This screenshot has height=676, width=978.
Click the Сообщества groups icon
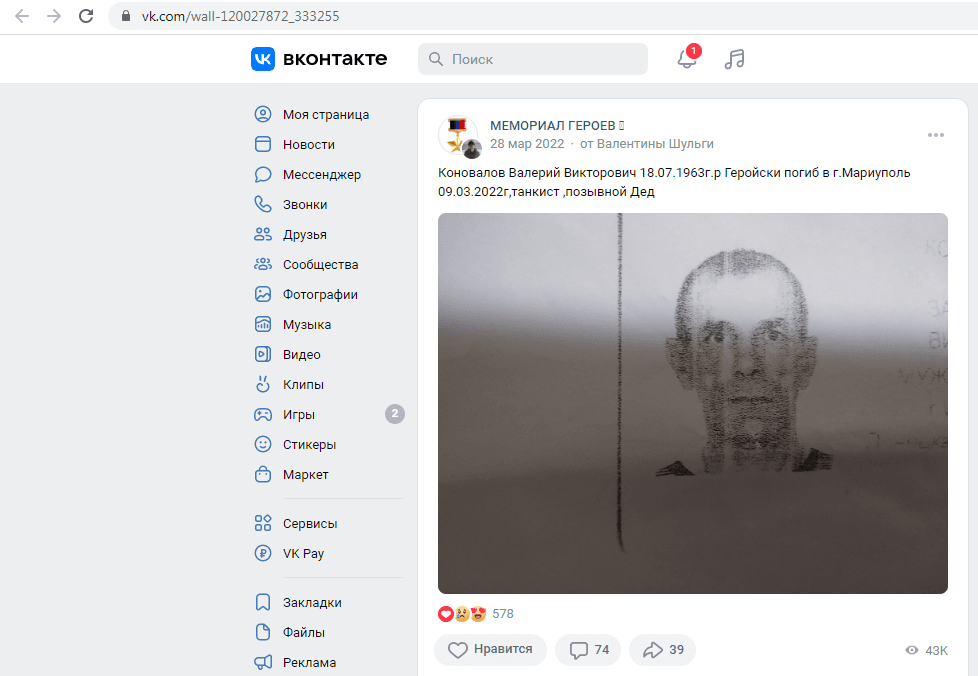pos(263,264)
